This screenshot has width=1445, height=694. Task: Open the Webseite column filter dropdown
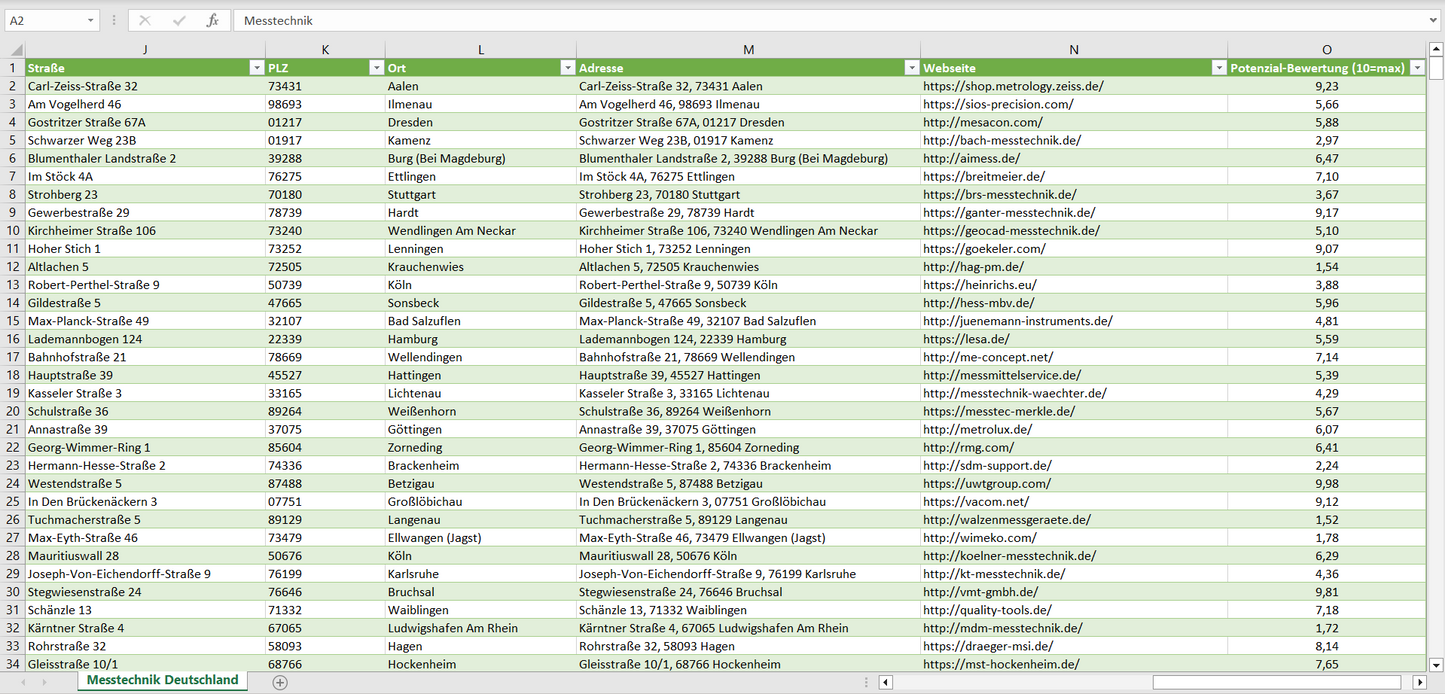[1218, 68]
